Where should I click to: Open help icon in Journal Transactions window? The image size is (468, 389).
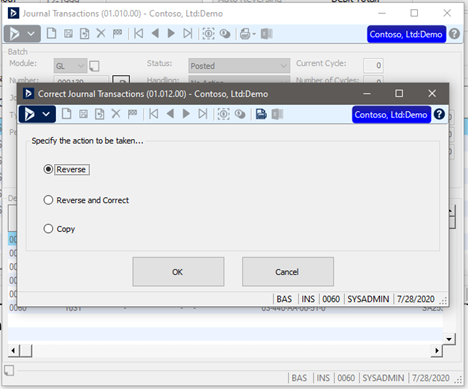pyautogui.click(x=454, y=34)
